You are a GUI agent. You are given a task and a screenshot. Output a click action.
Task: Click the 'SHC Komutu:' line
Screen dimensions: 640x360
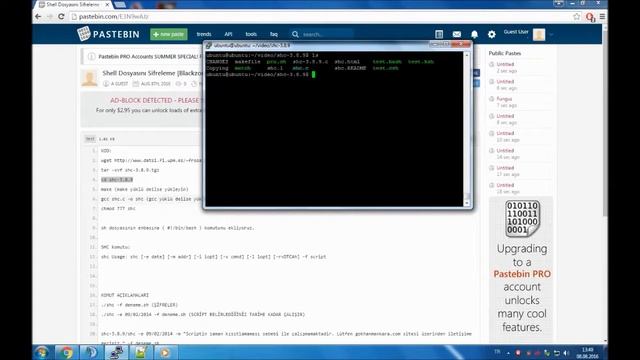click(x=115, y=247)
